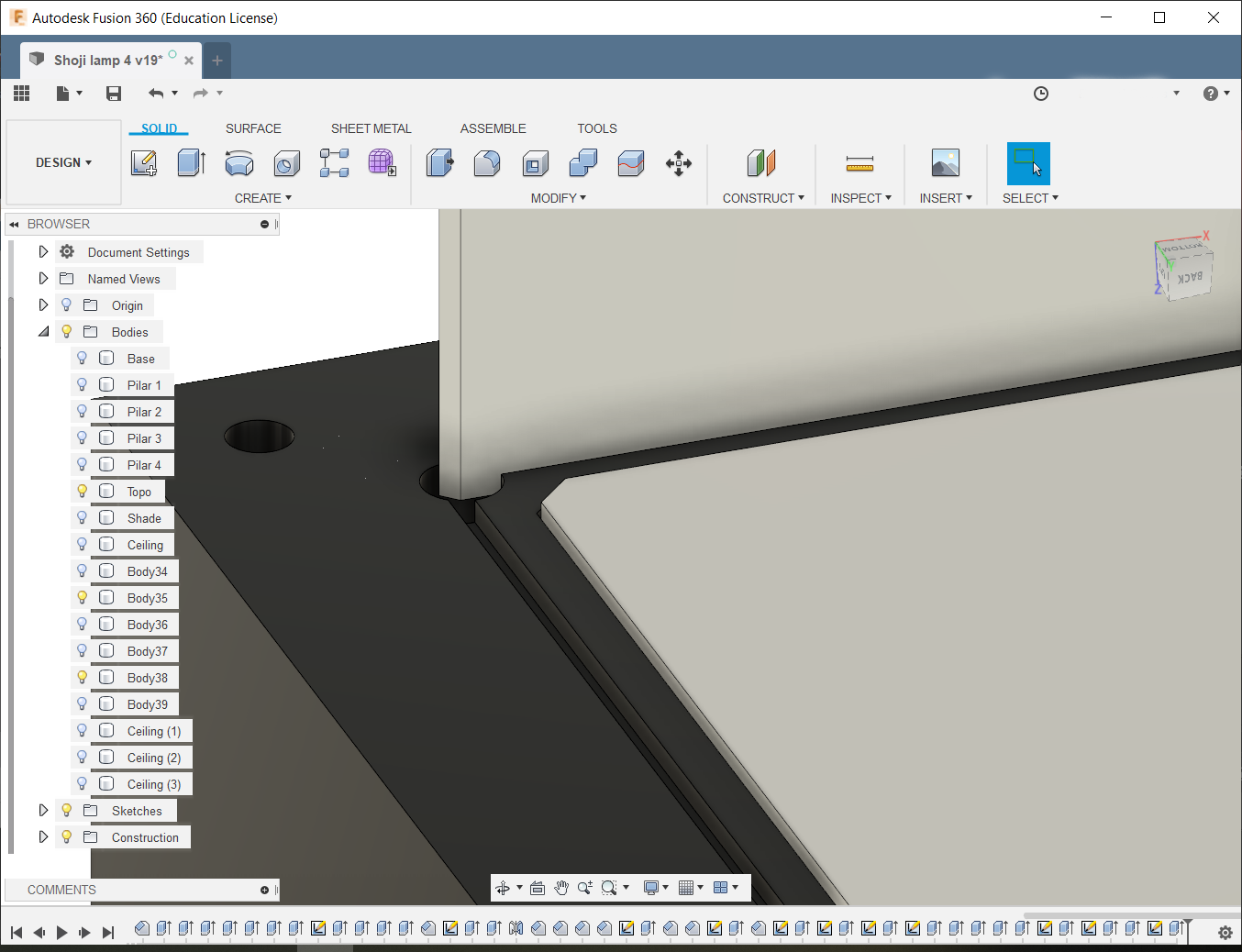Collapse the BROWSER panel
This screenshot has width=1242, height=952.
[x=15, y=224]
